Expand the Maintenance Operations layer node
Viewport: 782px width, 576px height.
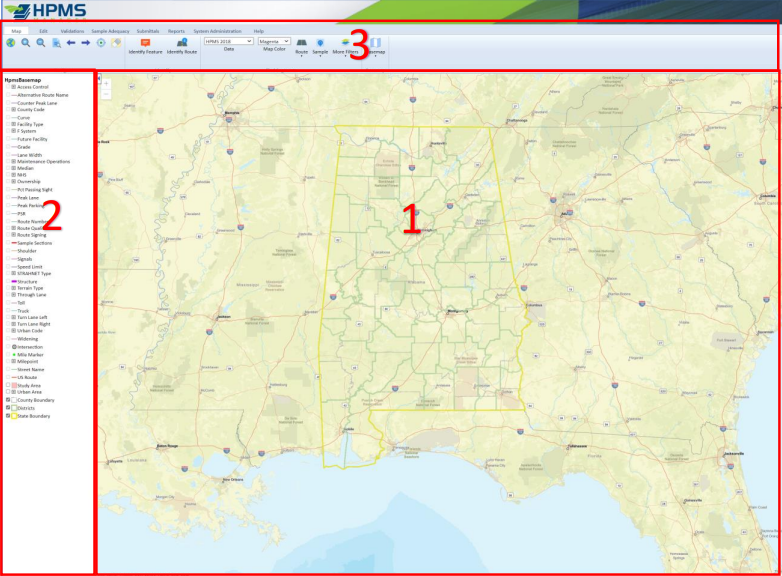coord(14,162)
